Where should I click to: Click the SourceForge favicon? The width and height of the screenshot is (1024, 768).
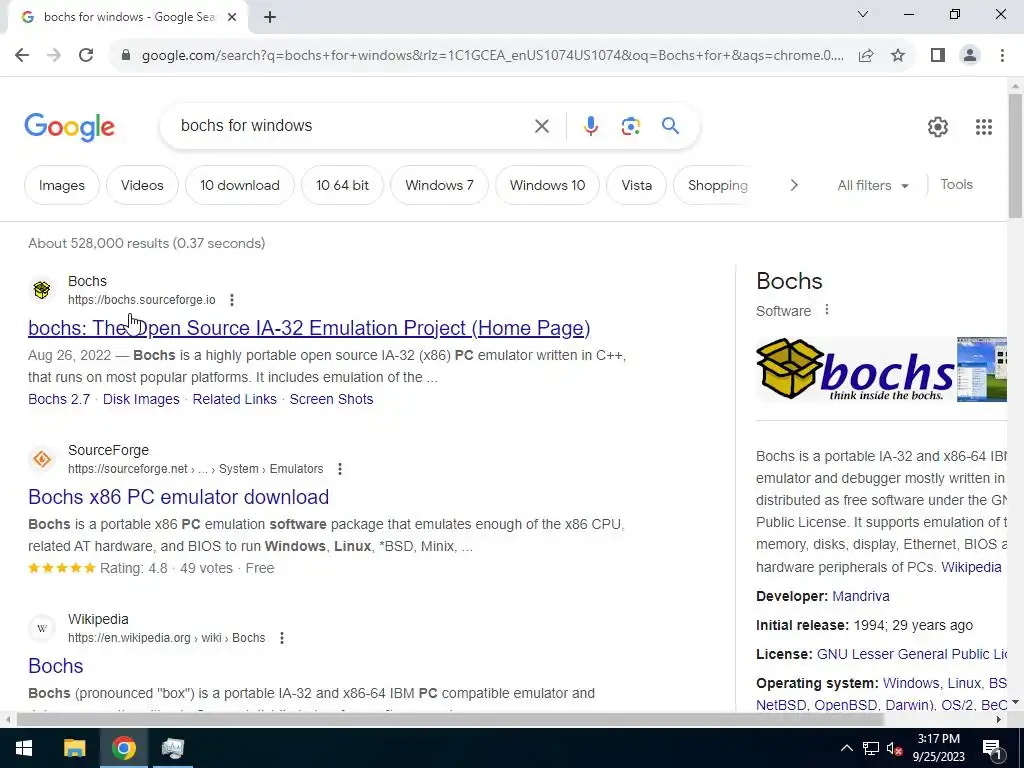(x=42, y=459)
